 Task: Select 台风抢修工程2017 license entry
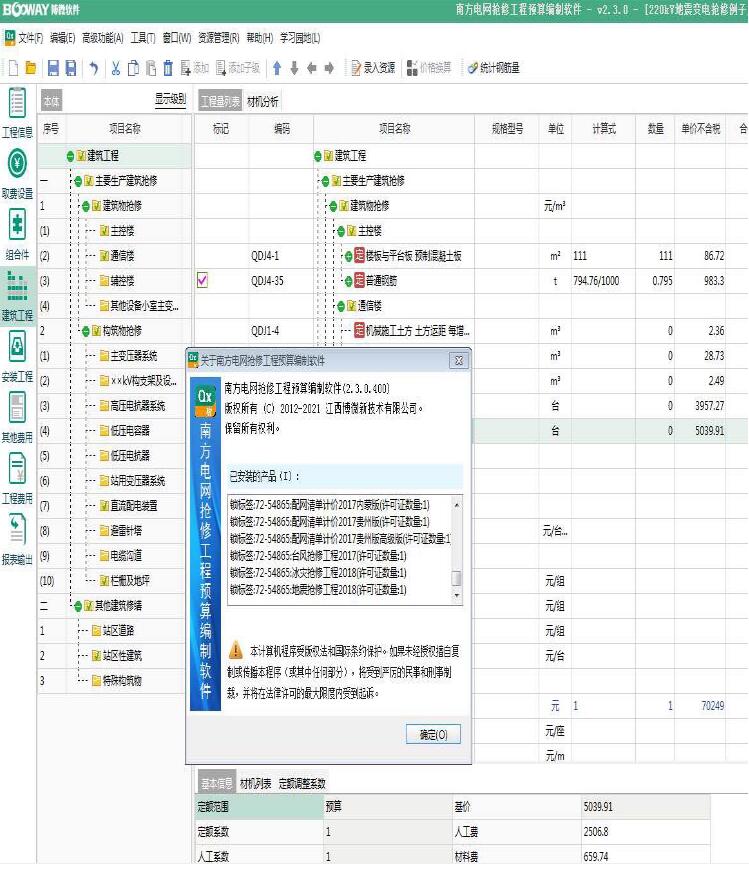[x=318, y=555]
